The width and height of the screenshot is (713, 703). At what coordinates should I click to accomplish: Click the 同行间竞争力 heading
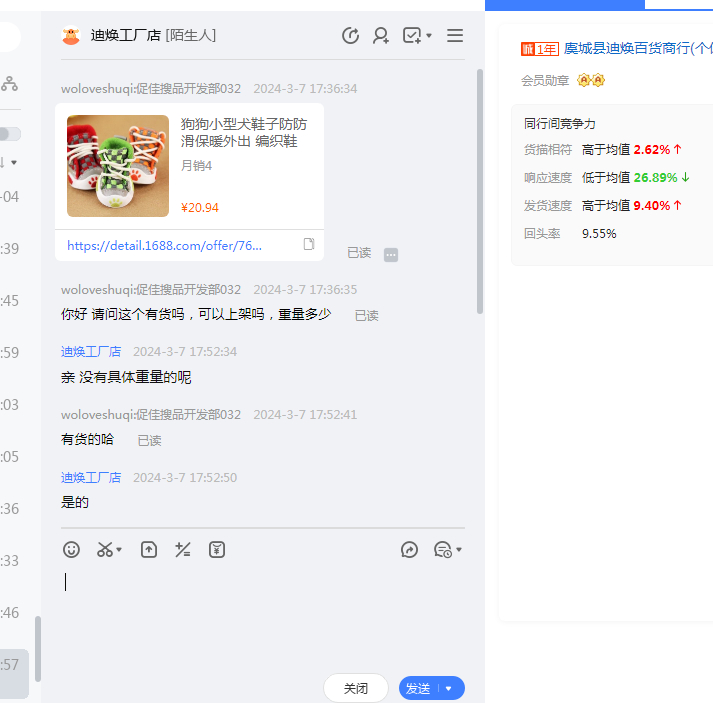click(x=559, y=124)
